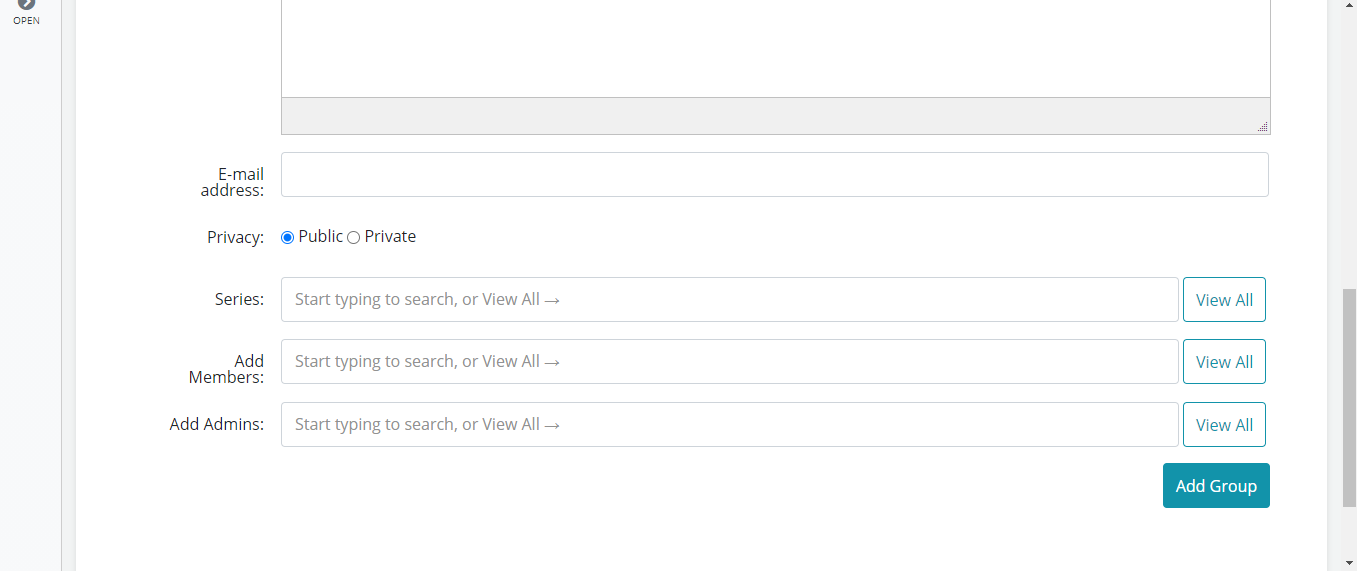Click inside the large description text area

click(x=776, y=48)
